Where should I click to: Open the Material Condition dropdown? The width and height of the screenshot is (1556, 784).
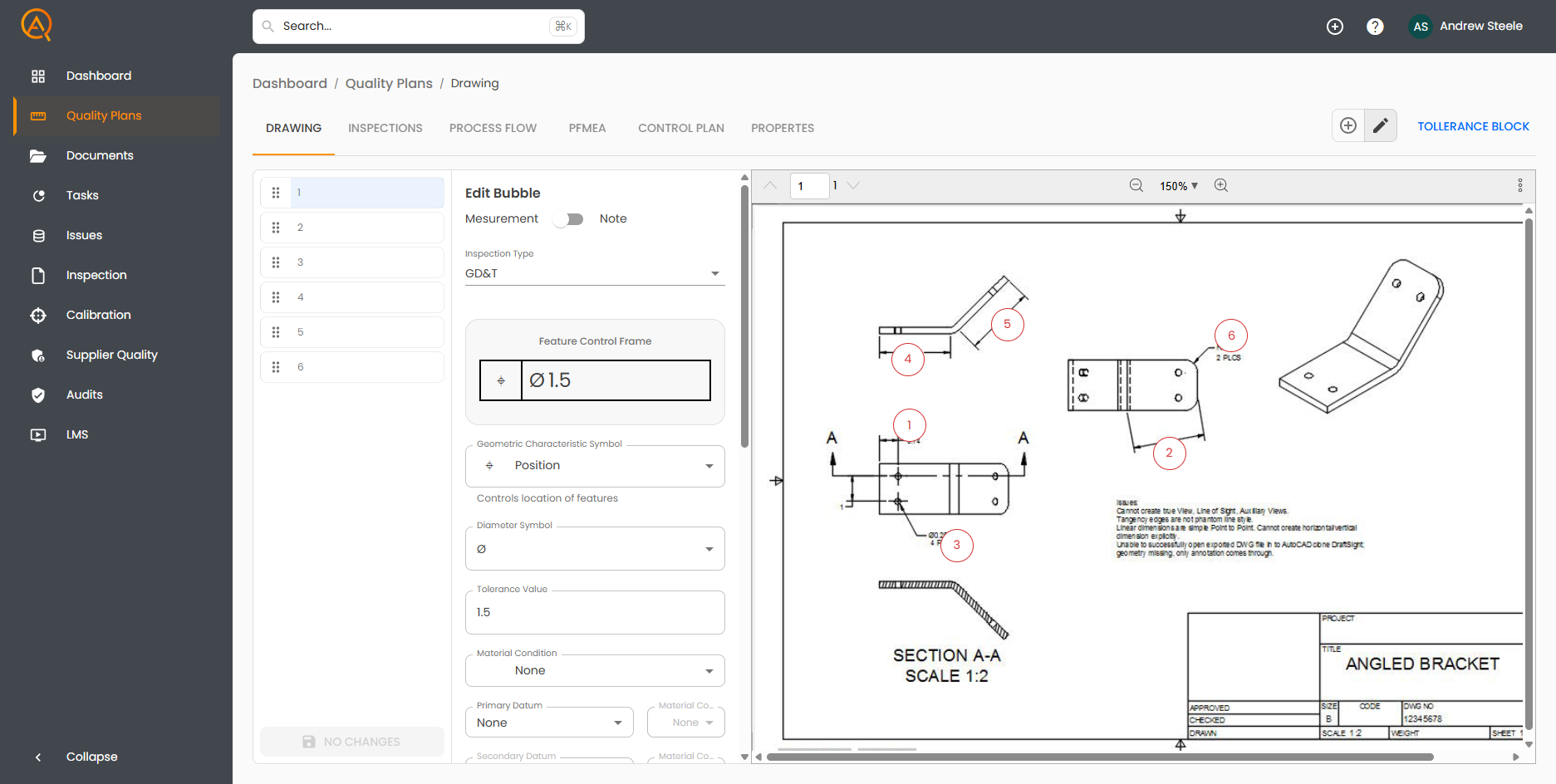[x=708, y=670]
